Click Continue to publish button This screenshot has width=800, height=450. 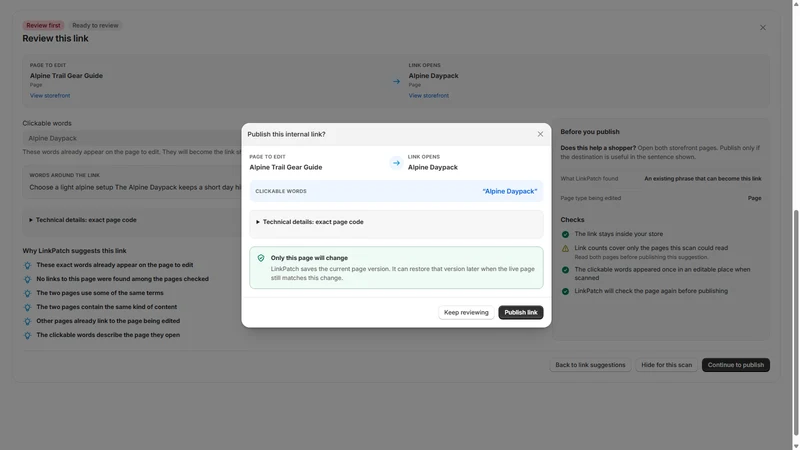[x=736, y=365]
